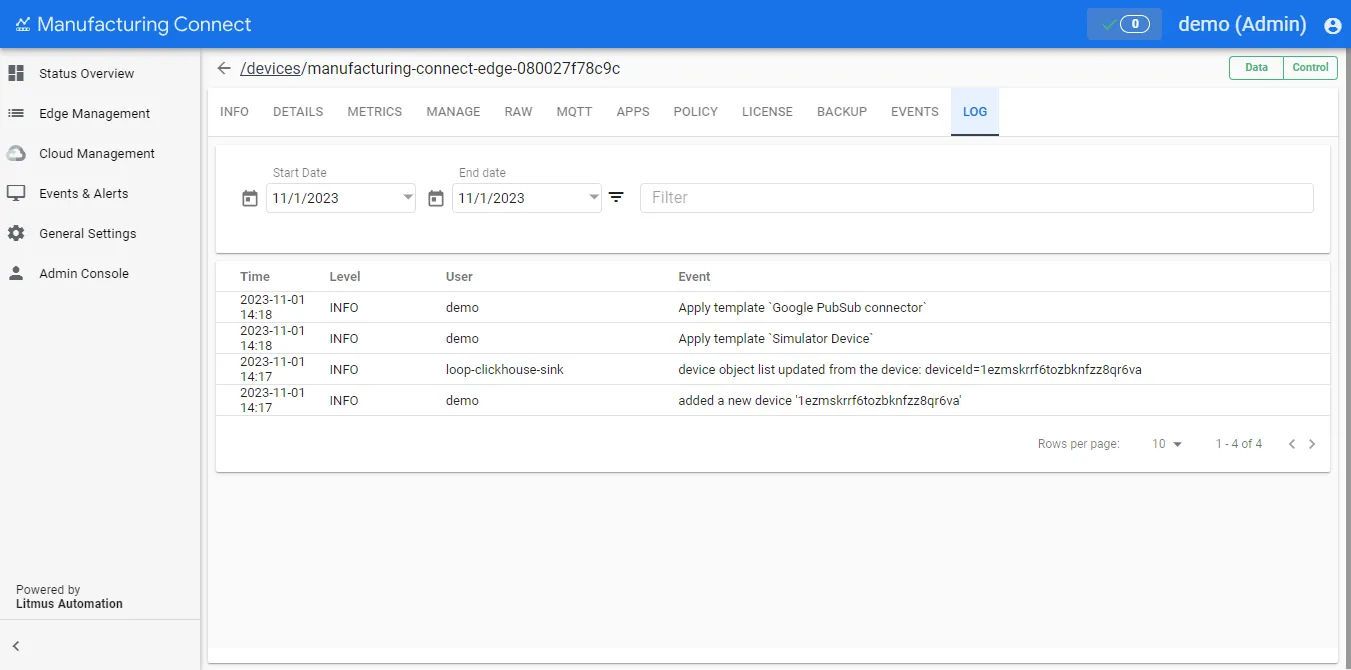The height and width of the screenshot is (670, 1351).
Task: Open the RAW tab
Action: (518, 112)
